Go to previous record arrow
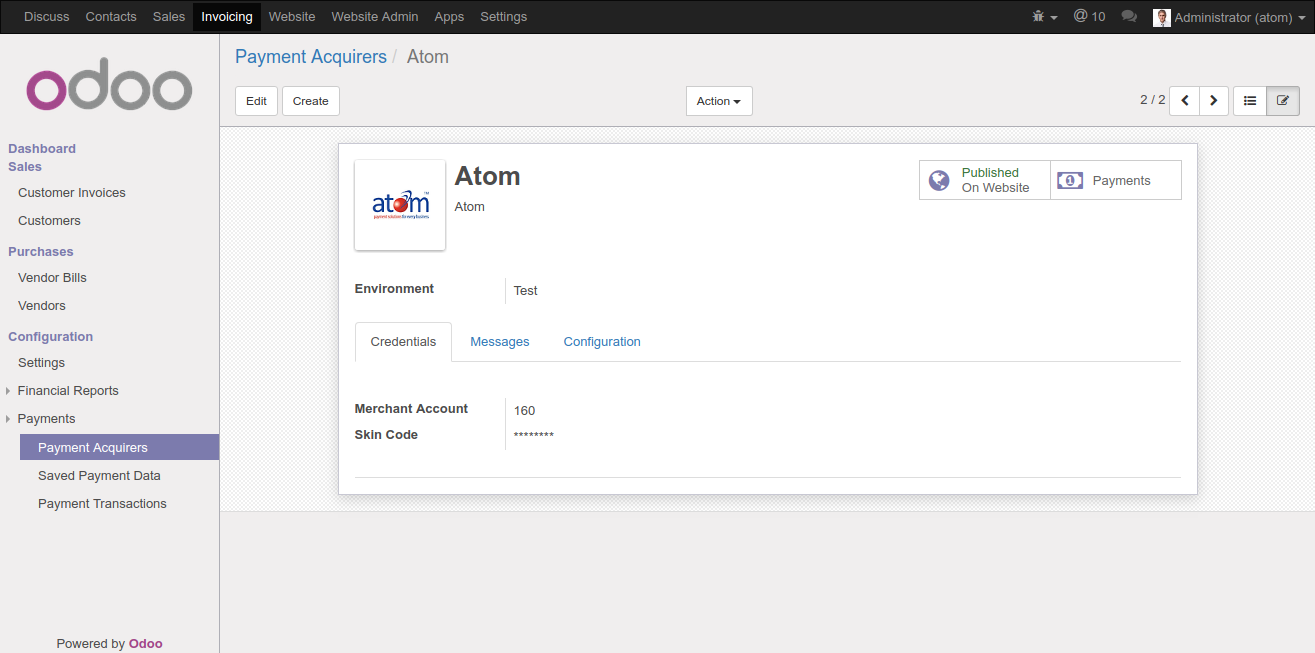This screenshot has height=653, width=1315. coord(1184,101)
